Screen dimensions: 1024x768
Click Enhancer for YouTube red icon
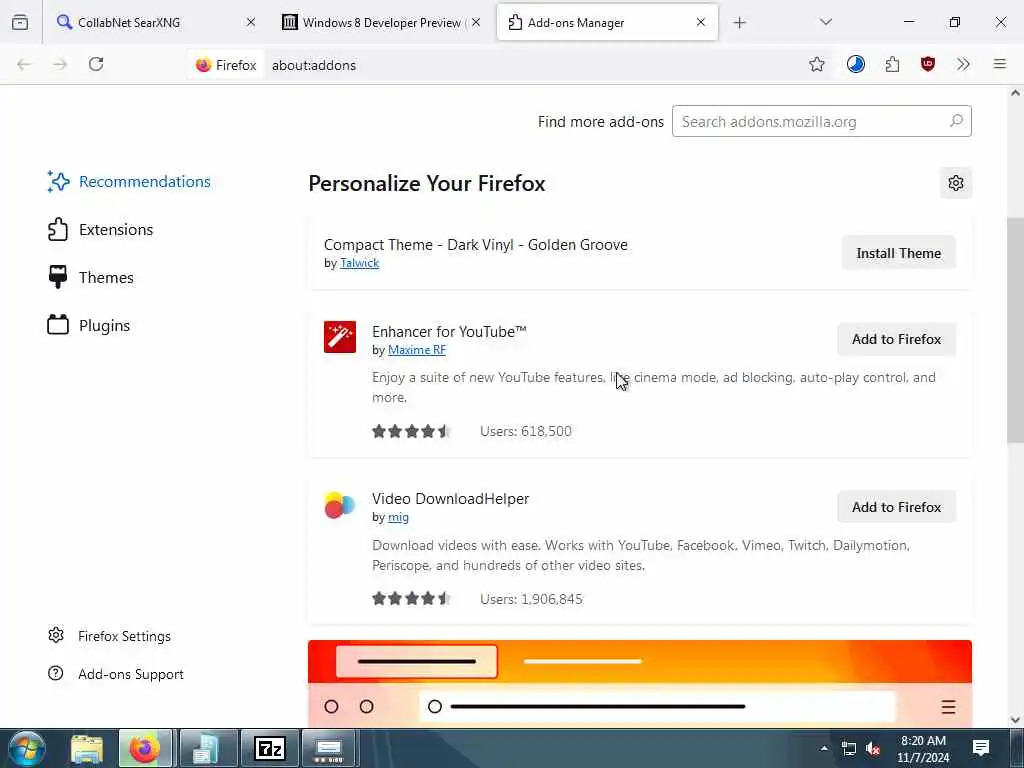(340, 337)
